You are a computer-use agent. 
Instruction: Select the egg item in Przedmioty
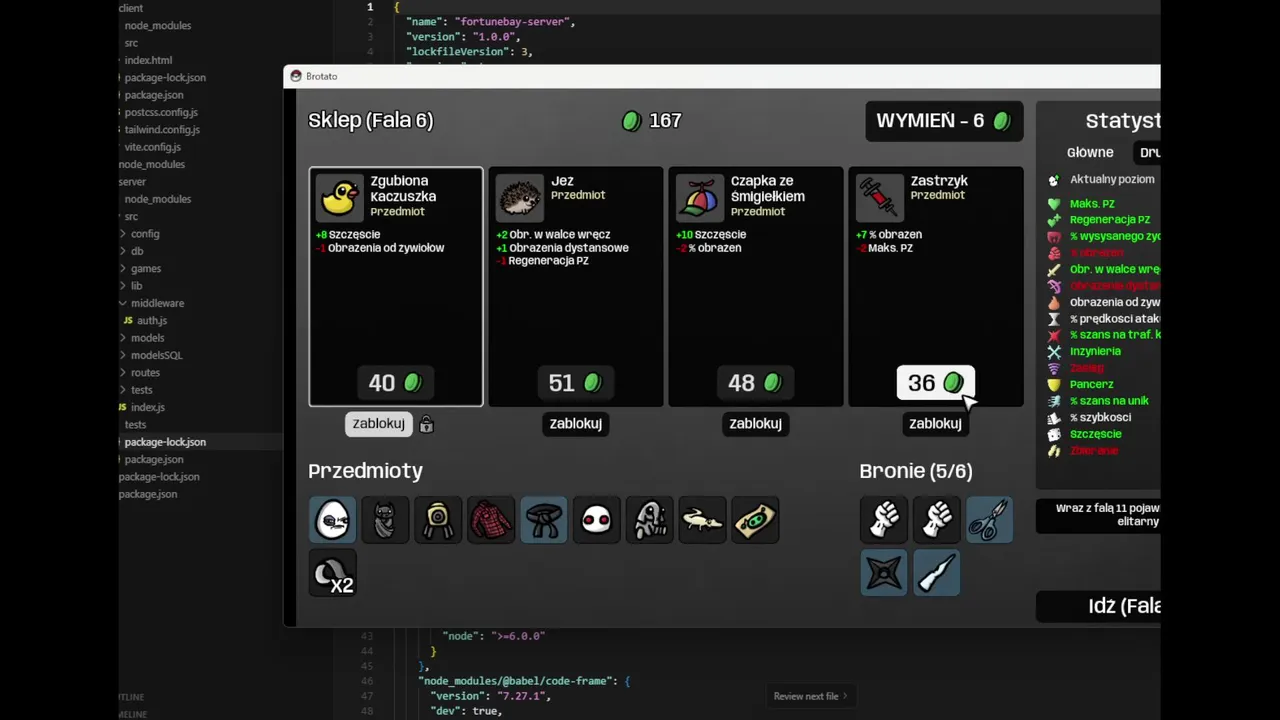332,520
